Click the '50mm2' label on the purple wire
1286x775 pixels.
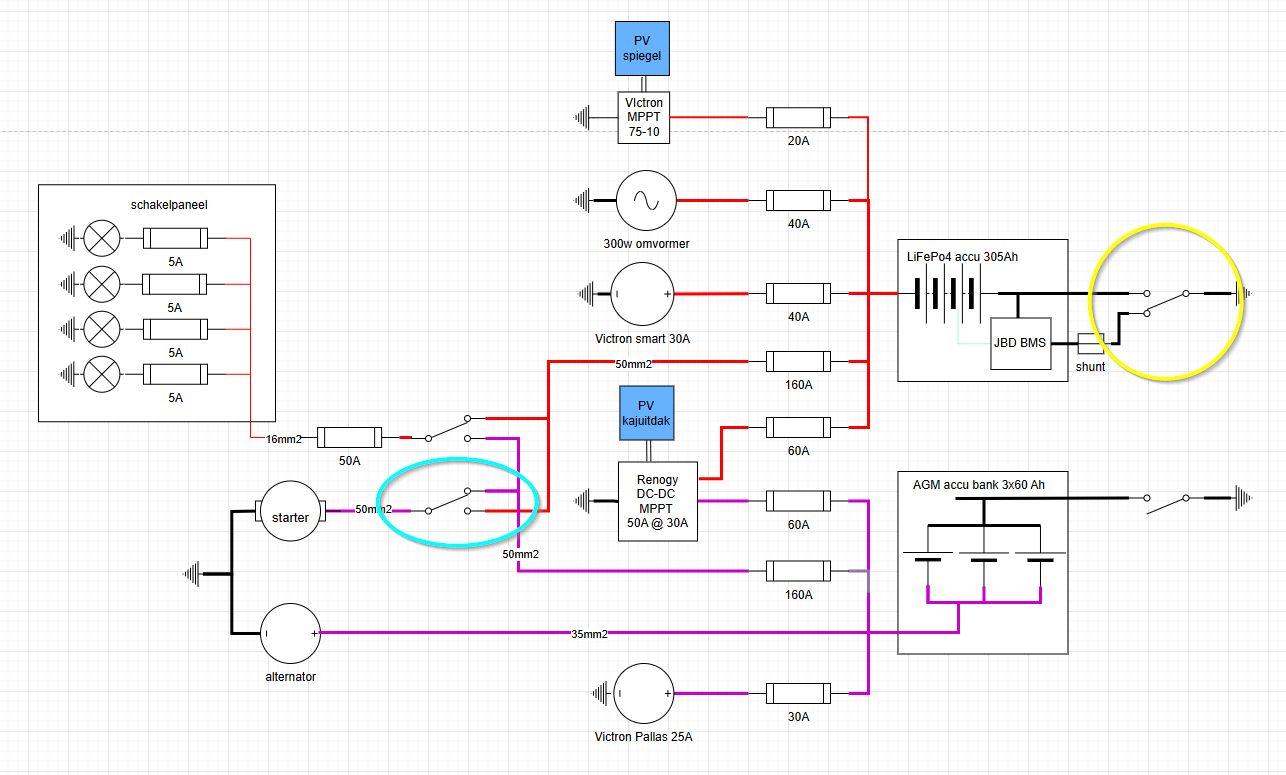[x=520, y=554]
